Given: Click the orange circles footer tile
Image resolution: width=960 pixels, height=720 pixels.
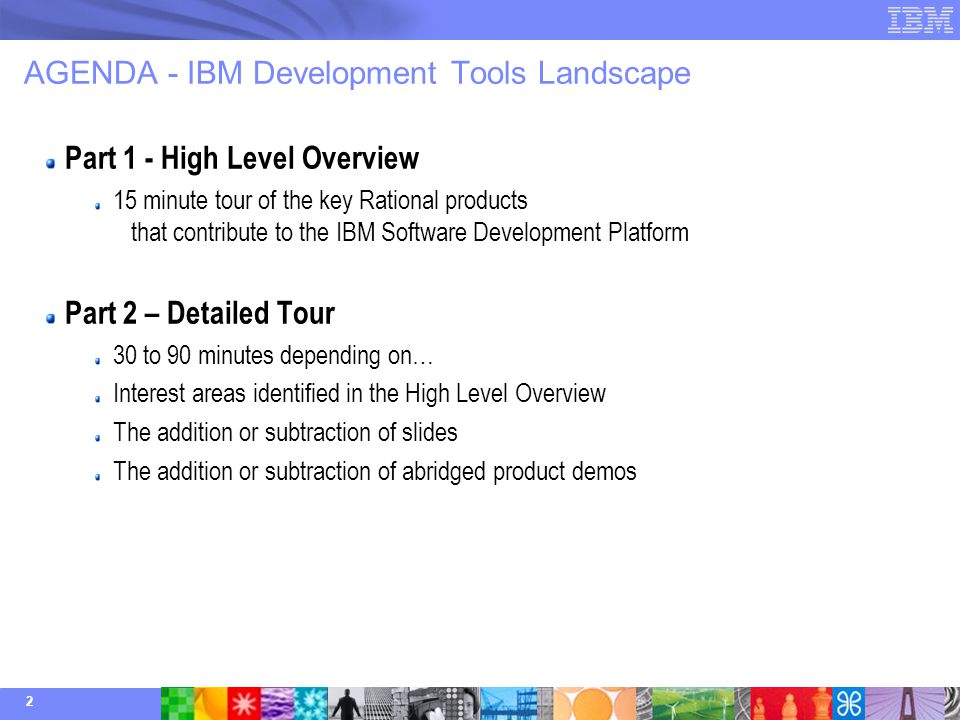Looking at the screenshot, I should [x=594, y=703].
